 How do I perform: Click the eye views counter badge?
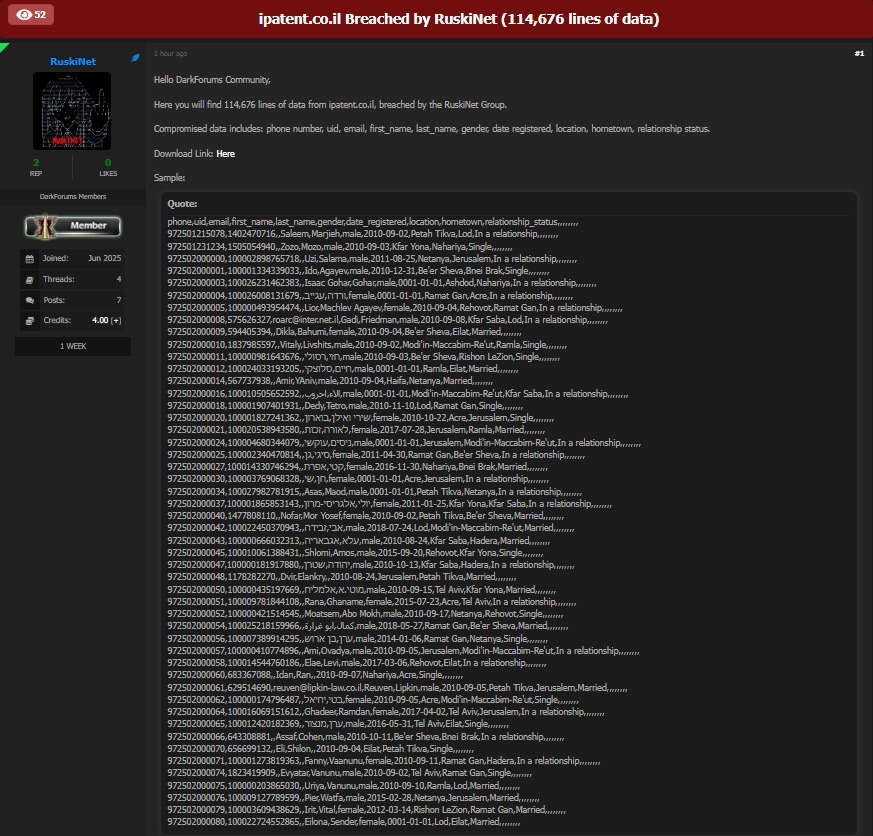31,14
